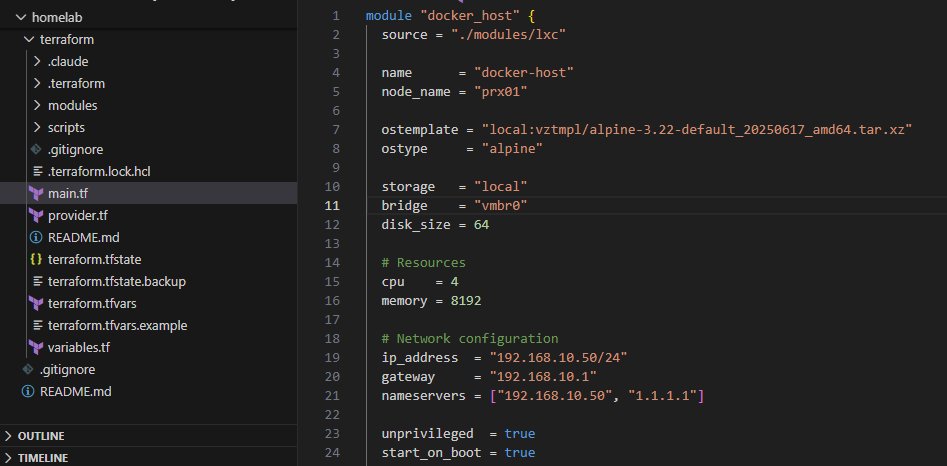Expand the modules folder chevron
This screenshot has width=947, height=466.
[37, 105]
